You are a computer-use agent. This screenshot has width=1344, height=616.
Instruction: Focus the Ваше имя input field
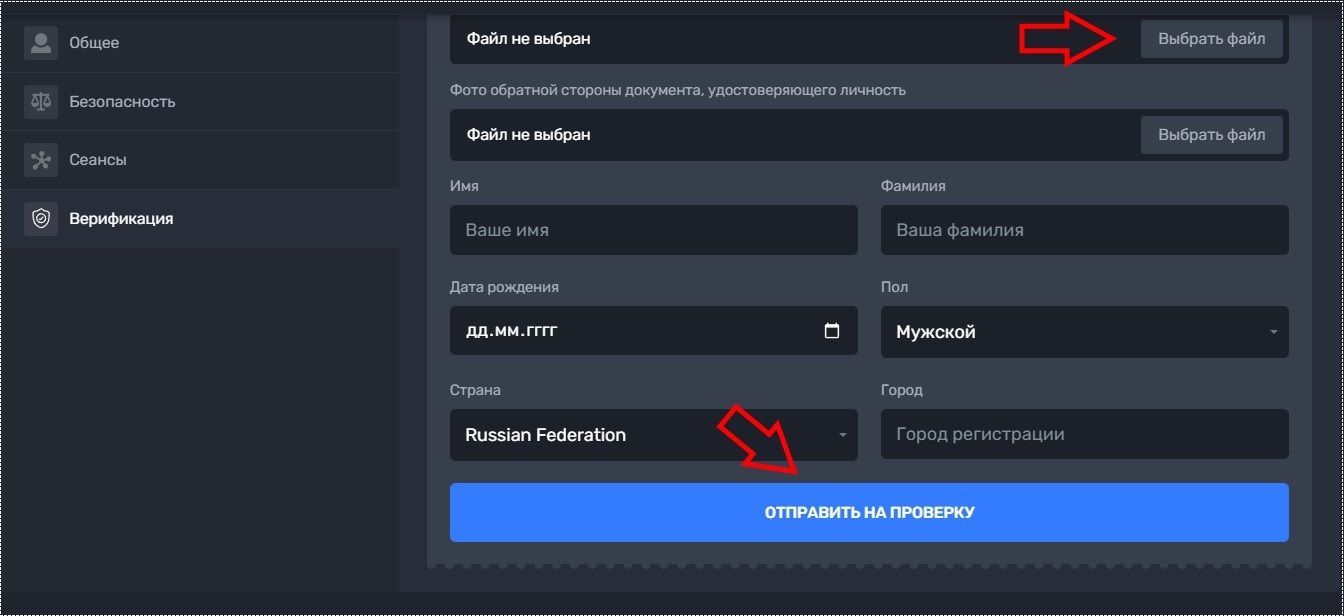point(653,230)
